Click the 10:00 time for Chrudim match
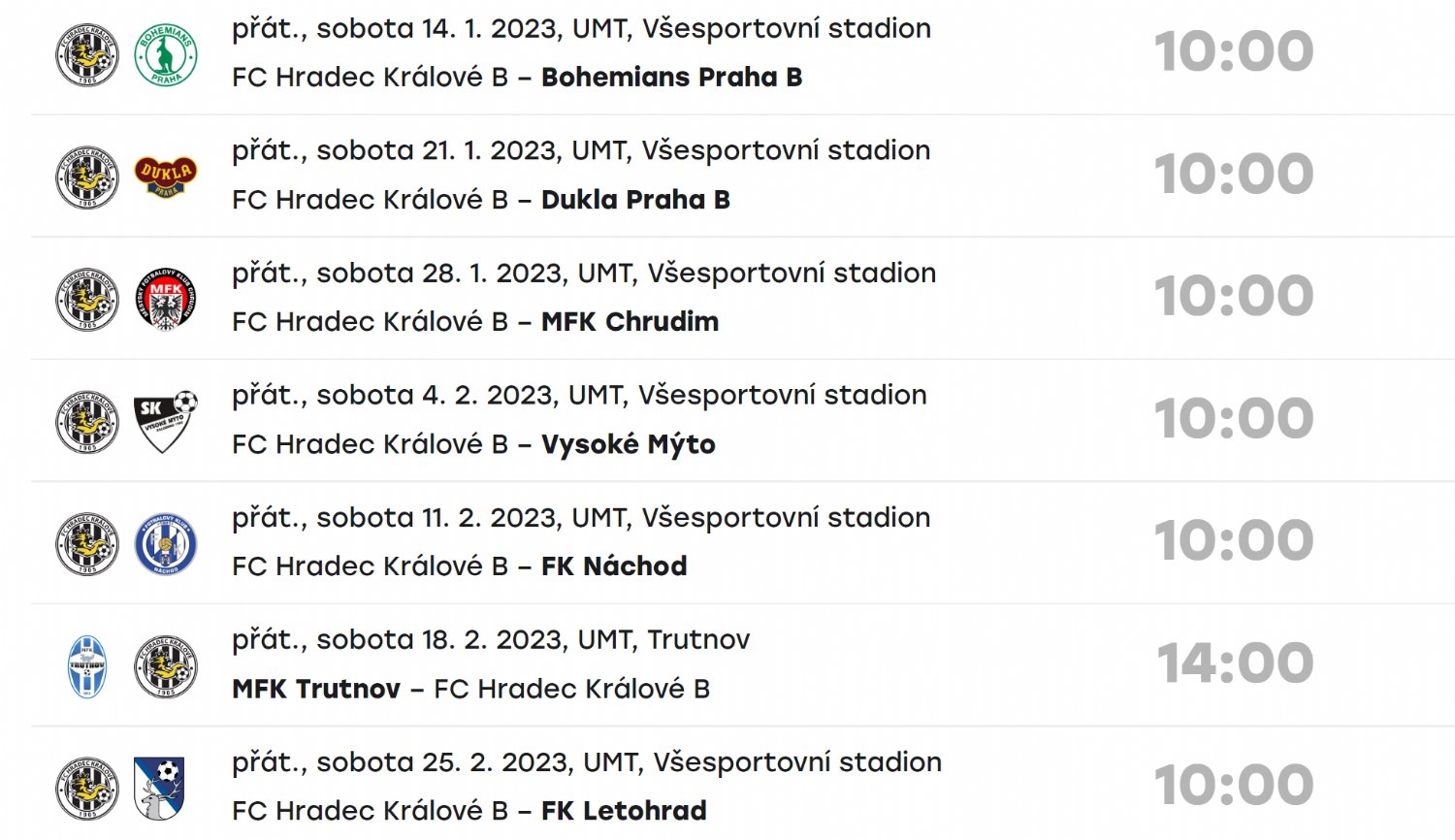Image resolution: width=1455 pixels, height=840 pixels. tap(1233, 297)
